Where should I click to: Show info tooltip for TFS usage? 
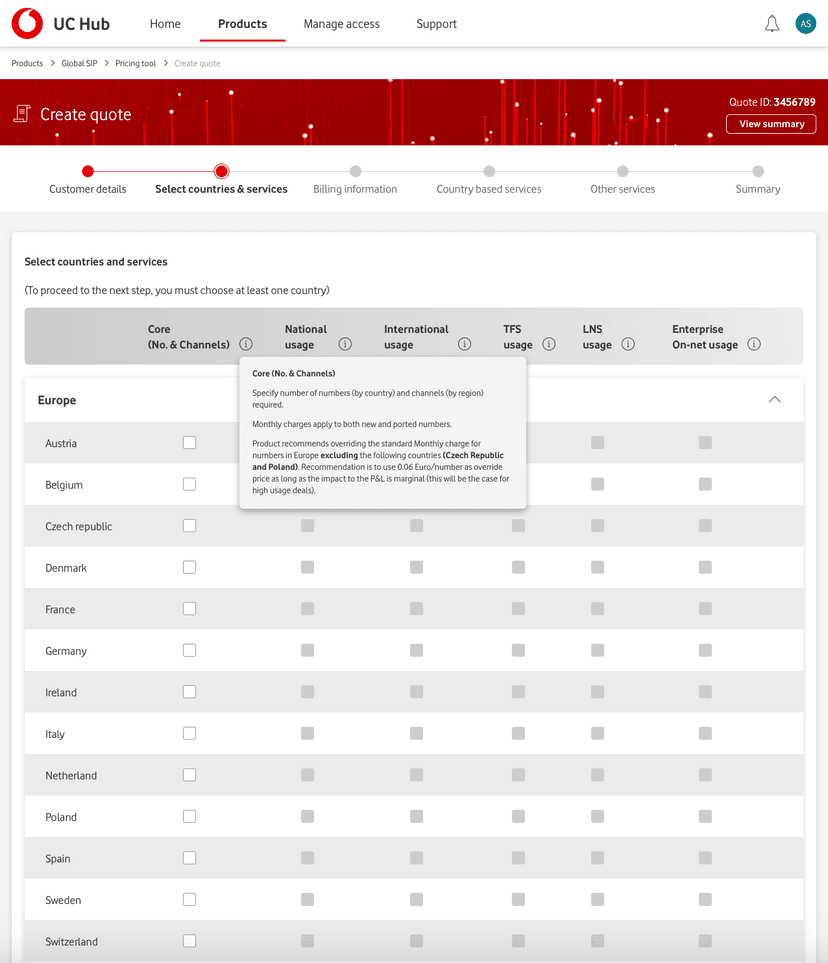pyautogui.click(x=549, y=344)
